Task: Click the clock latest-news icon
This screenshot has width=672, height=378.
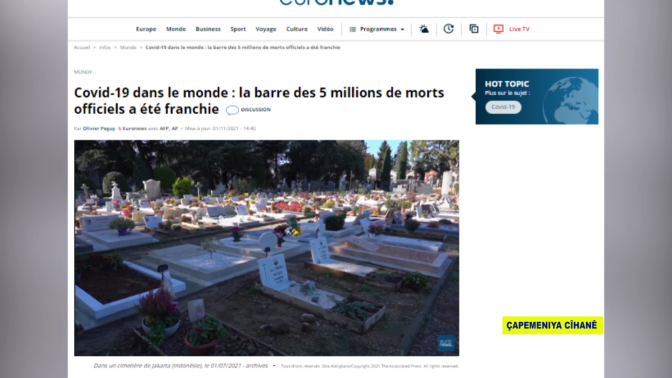Action: (x=448, y=29)
